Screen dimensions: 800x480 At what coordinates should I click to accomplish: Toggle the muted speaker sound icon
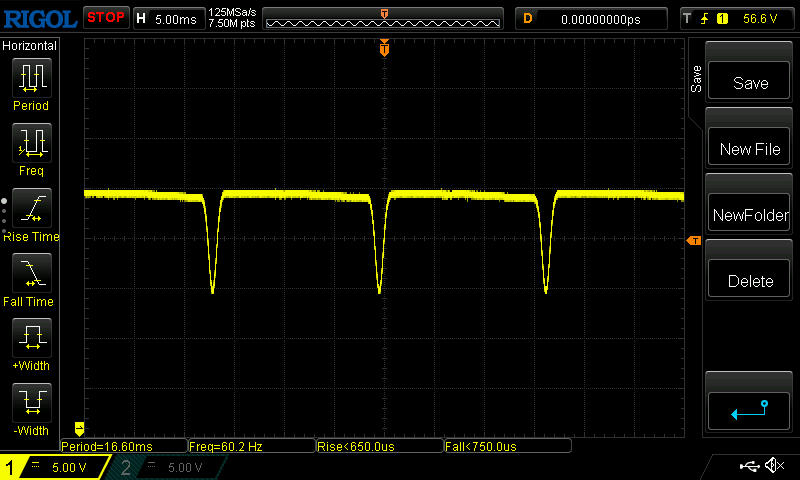[773, 466]
